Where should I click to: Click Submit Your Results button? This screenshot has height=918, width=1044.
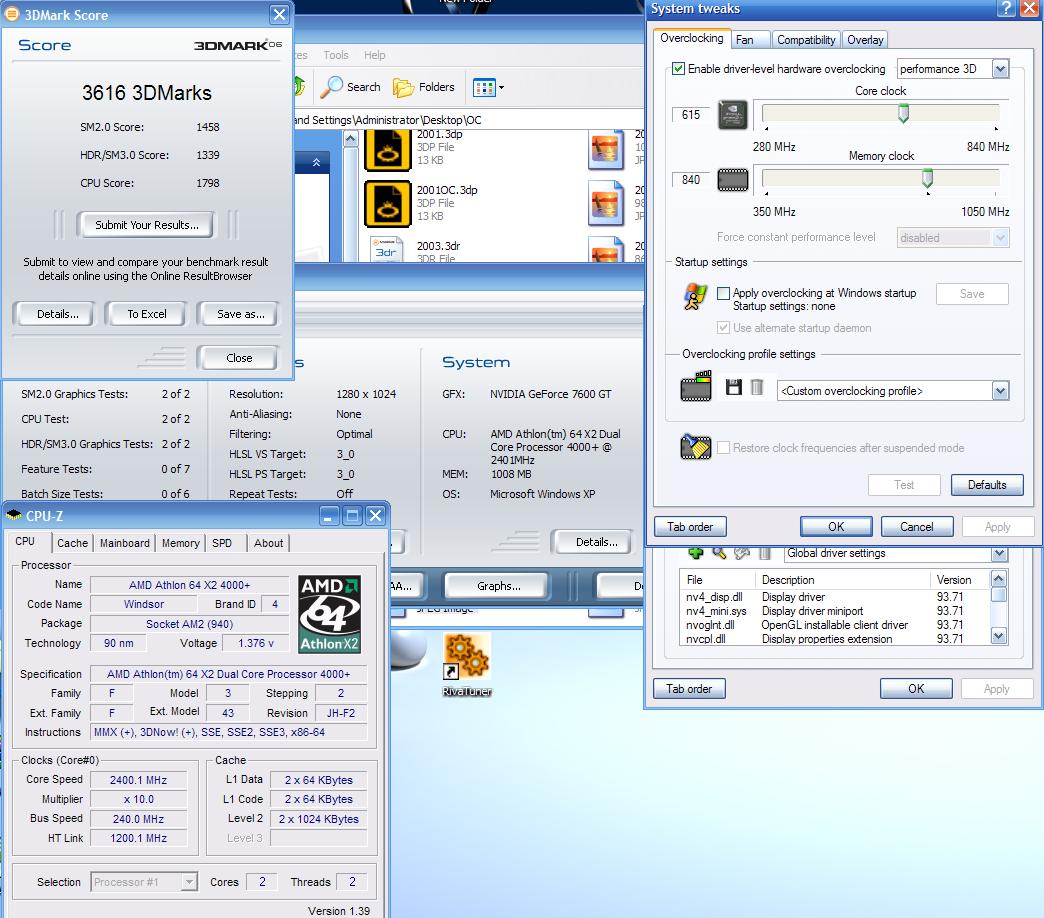click(x=146, y=225)
